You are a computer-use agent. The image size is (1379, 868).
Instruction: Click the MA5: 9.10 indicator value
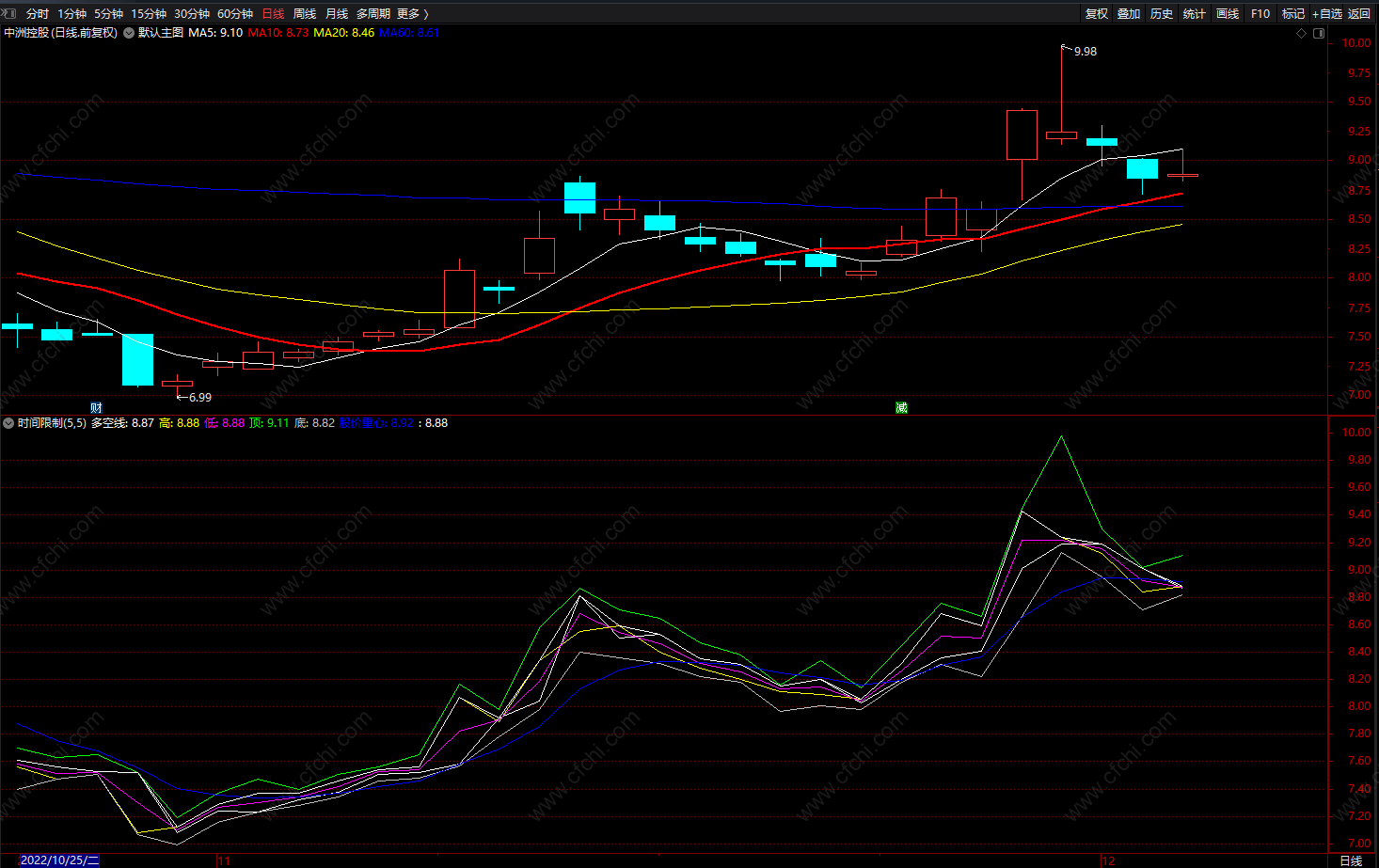[215, 33]
